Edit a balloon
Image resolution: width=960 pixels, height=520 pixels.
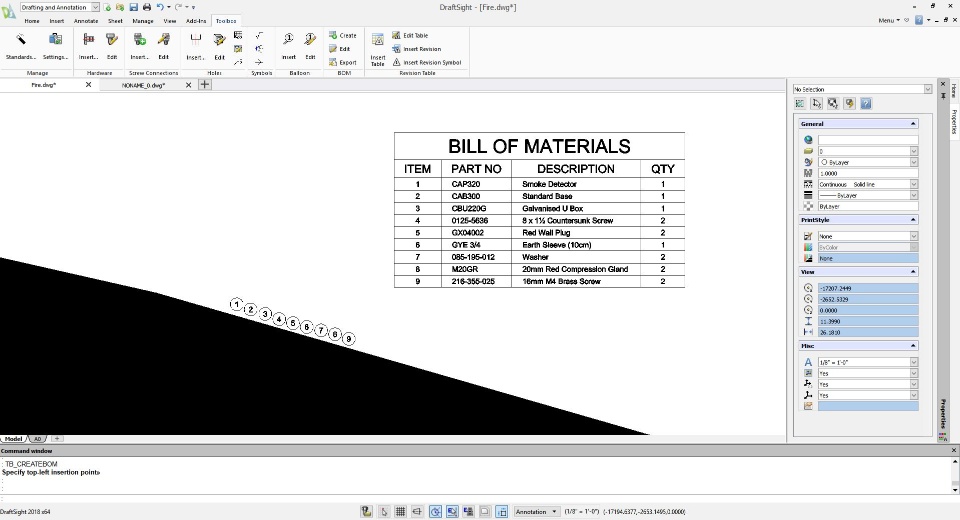[x=310, y=46]
